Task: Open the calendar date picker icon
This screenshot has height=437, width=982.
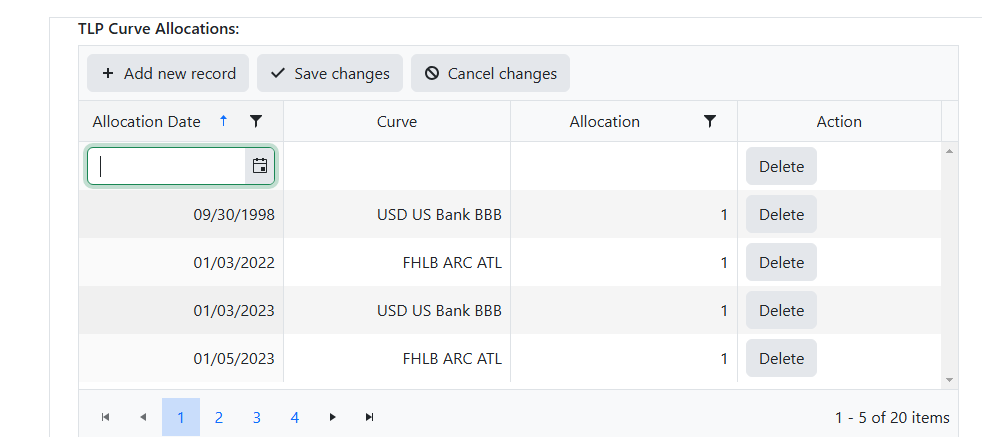Action: [x=260, y=166]
